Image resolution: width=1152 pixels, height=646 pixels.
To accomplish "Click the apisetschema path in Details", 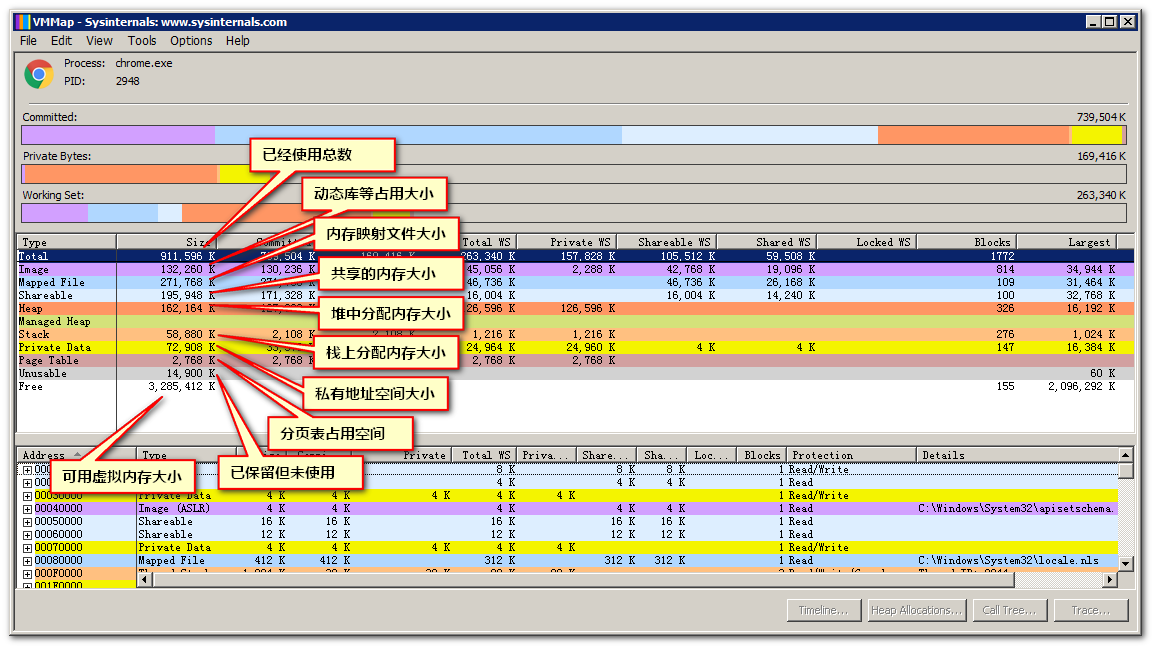I will 1017,509.
